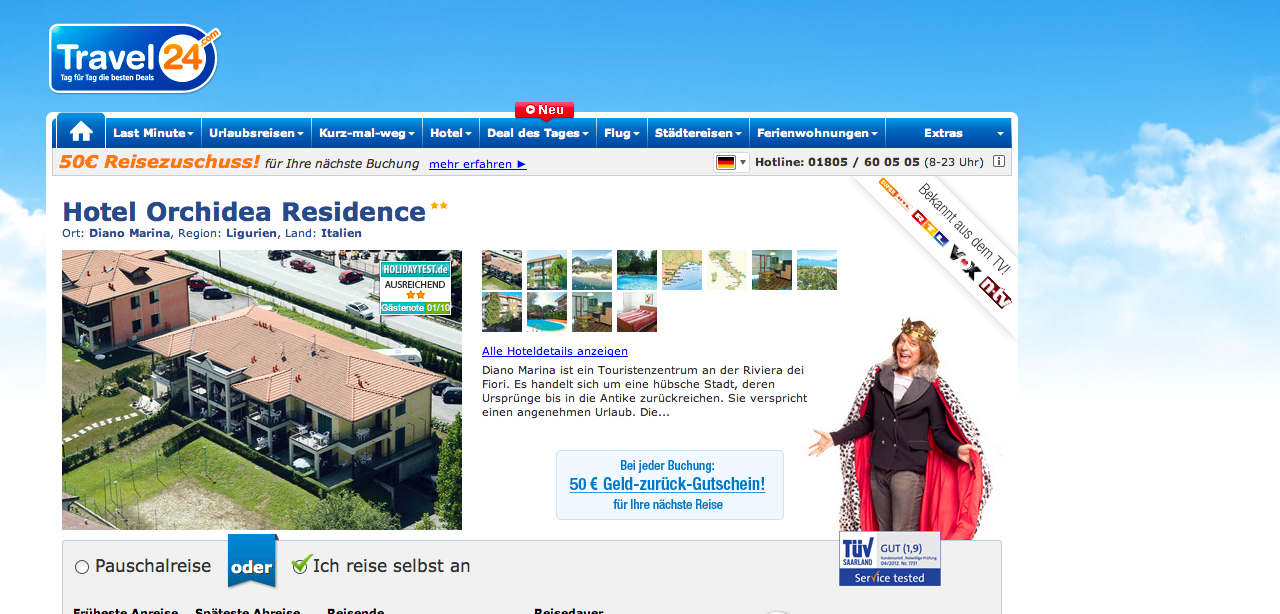Open the Ferienwohnungen menu
The image size is (1280, 614).
pos(817,133)
